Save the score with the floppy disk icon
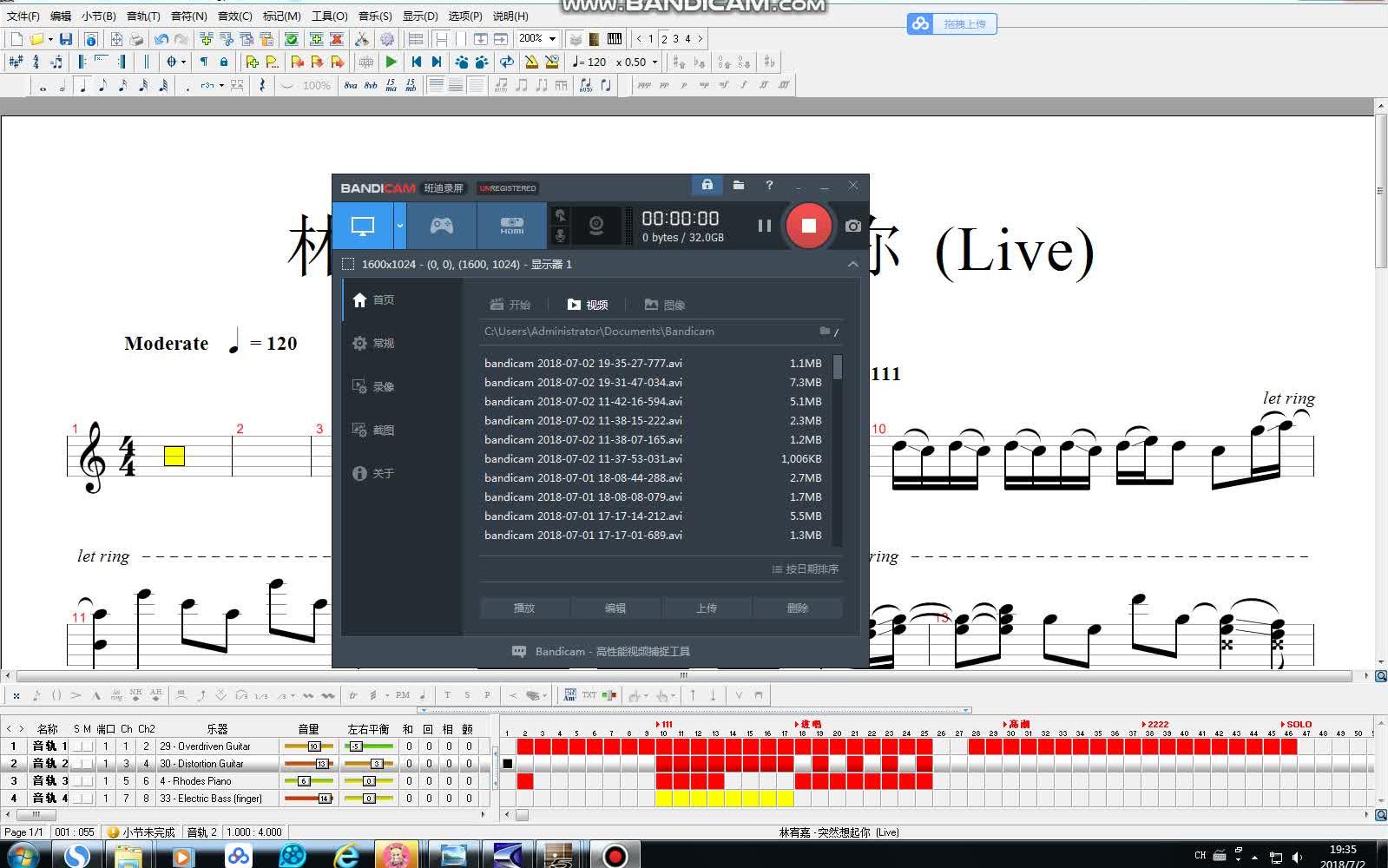Image resolution: width=1388 pixels, height=868 pixels. (x=66, y=39)
